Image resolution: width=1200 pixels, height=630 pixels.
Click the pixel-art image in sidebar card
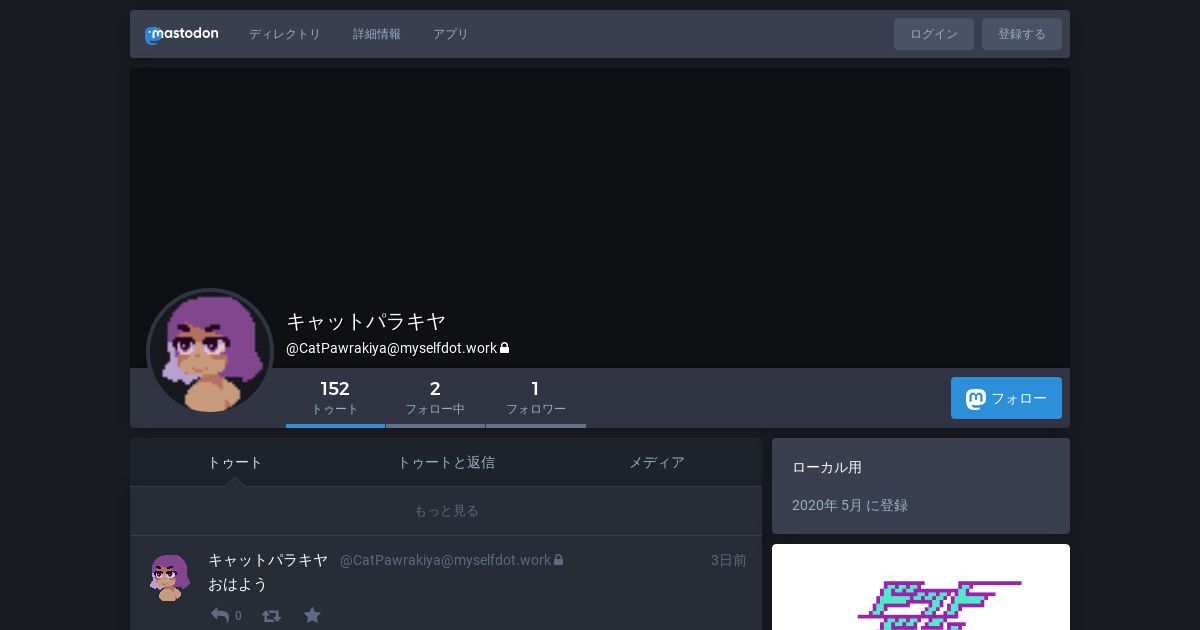pos(921,587)
